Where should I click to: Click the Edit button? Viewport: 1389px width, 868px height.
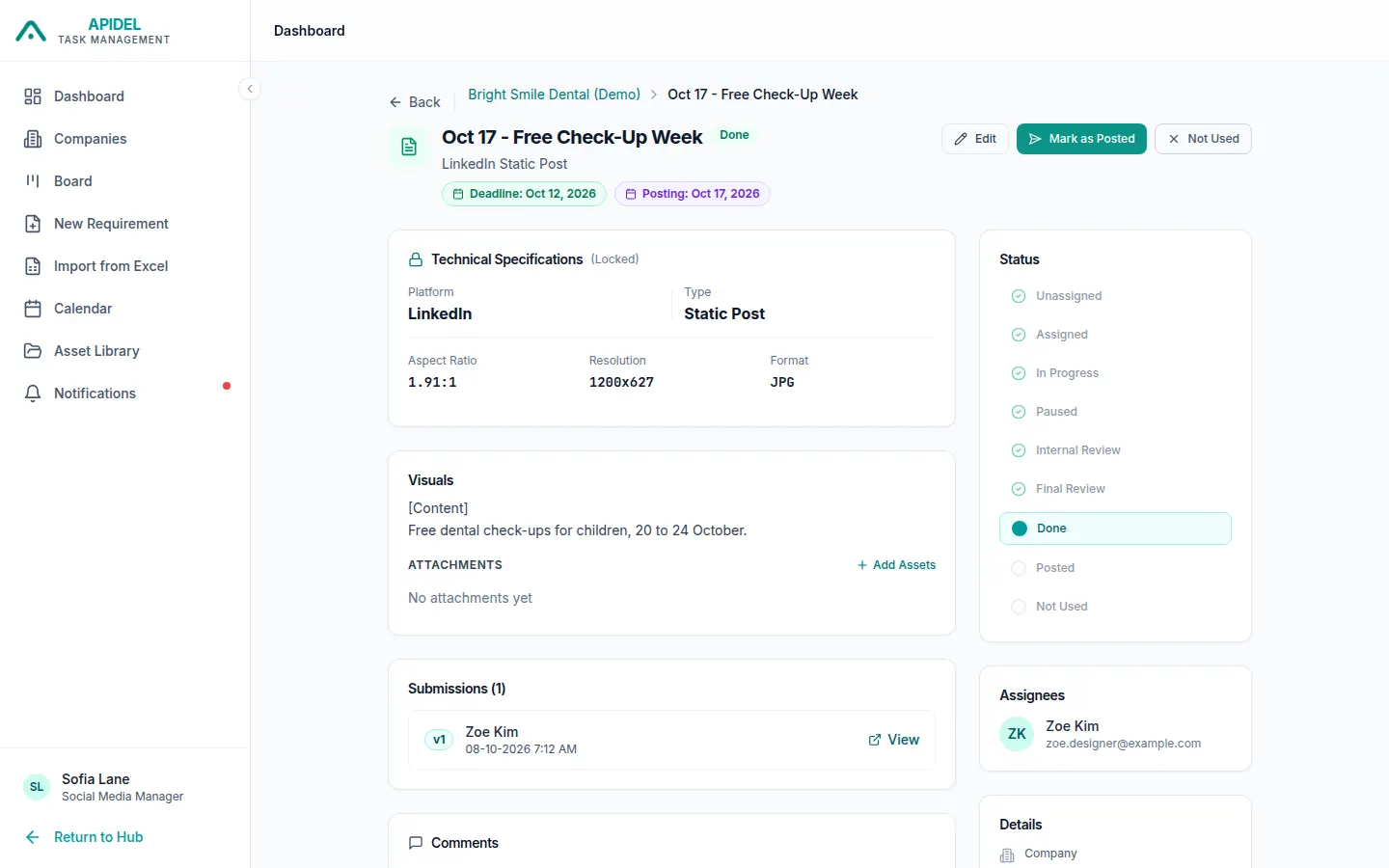tap(975, 139)
